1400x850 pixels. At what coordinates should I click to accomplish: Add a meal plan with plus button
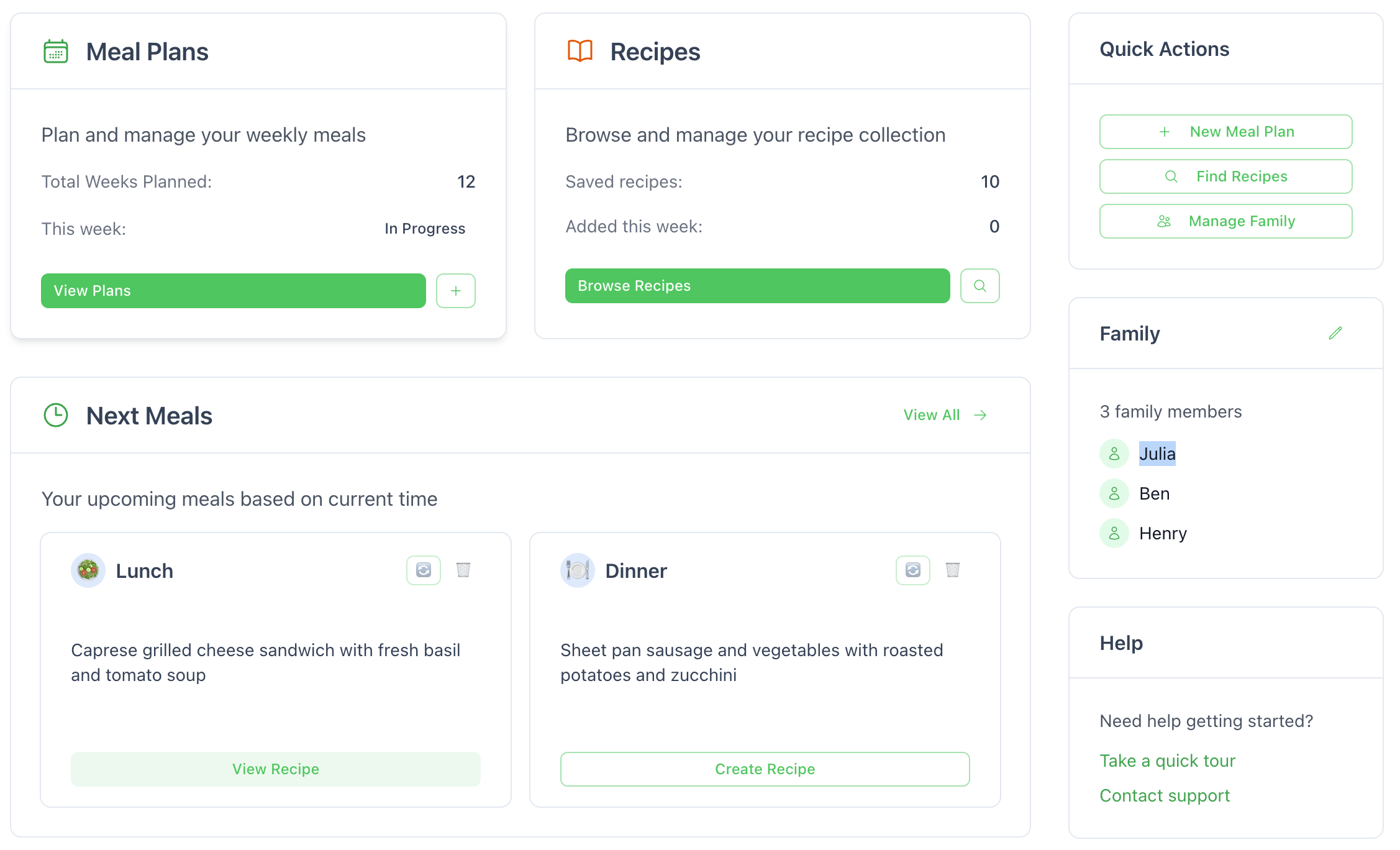tap(455, 290)
